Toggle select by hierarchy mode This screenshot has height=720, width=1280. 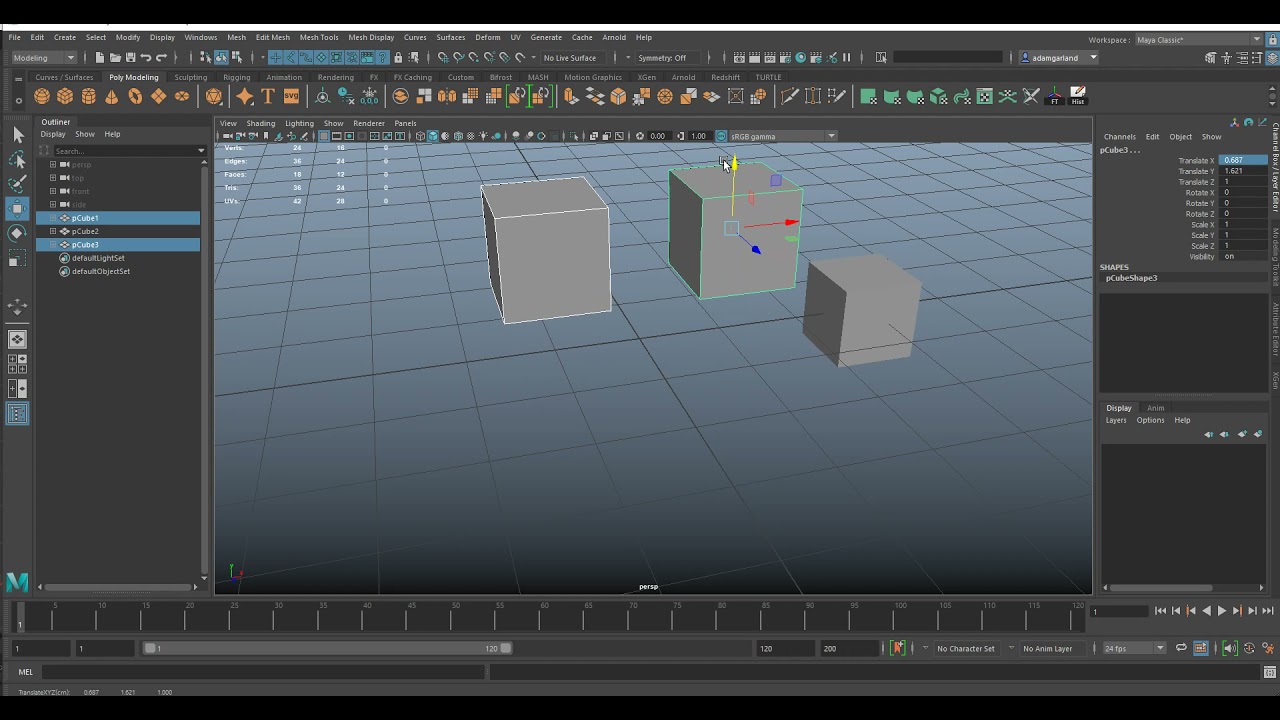pyautogui.click(x=205, y=58)
